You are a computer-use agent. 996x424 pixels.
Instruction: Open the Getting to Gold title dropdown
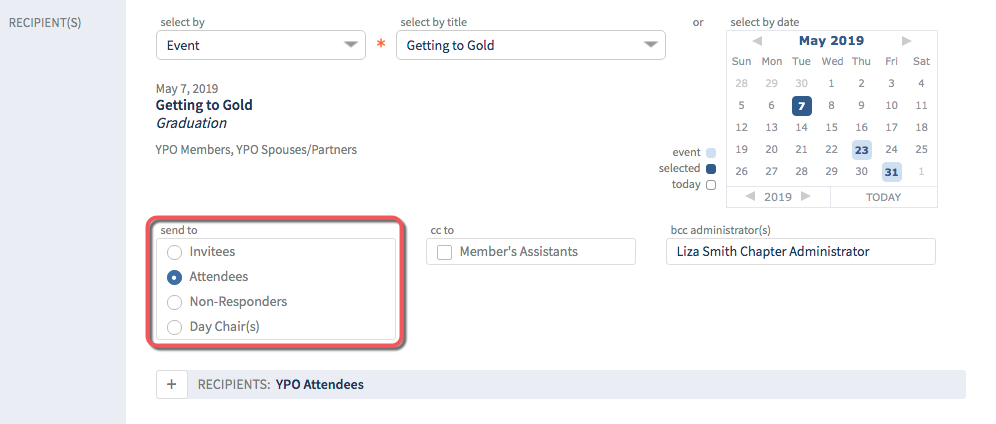pos(530,45)
